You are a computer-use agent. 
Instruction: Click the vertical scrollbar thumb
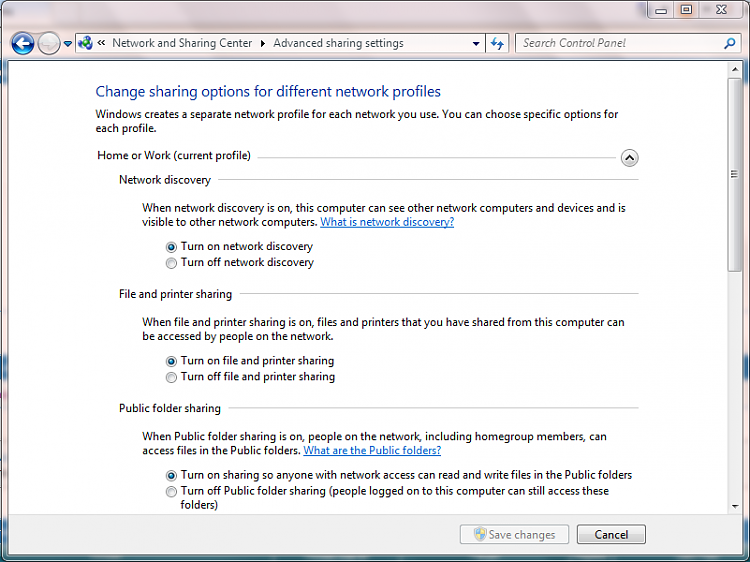point(735,175)
